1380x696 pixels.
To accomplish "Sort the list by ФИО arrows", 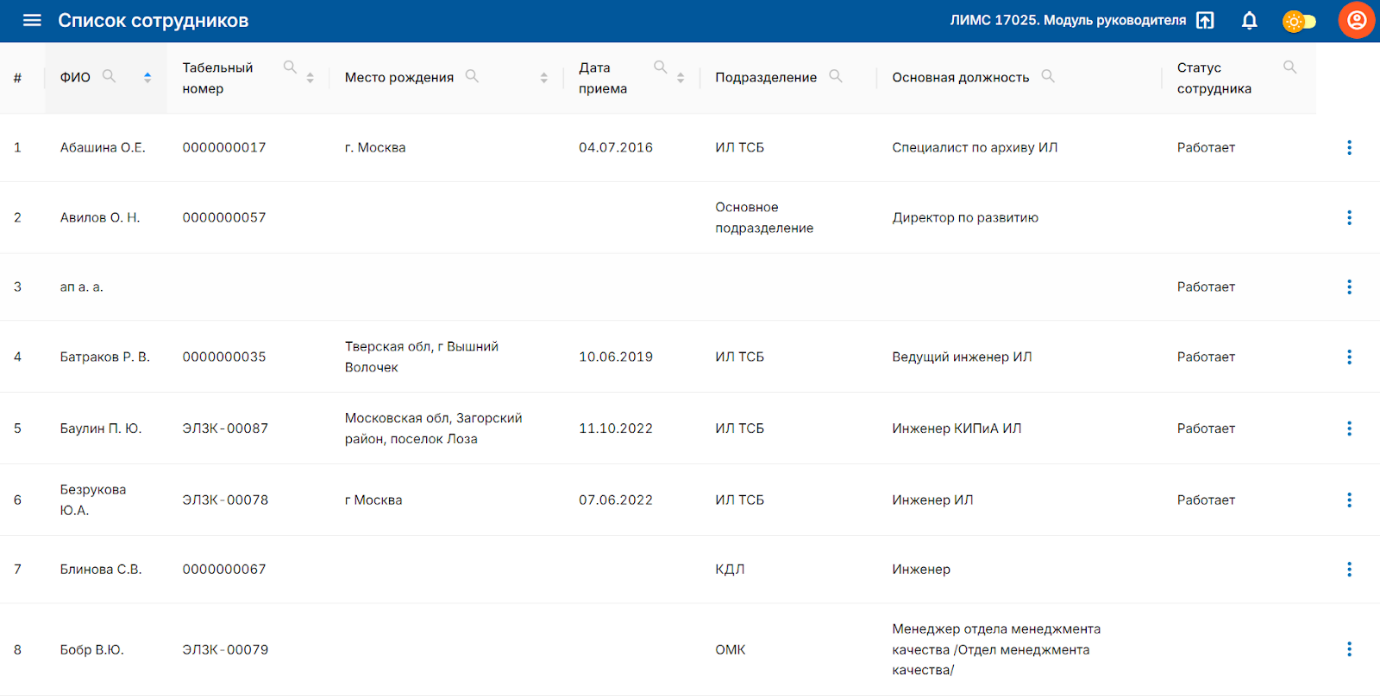I will [x=148, y=77].
